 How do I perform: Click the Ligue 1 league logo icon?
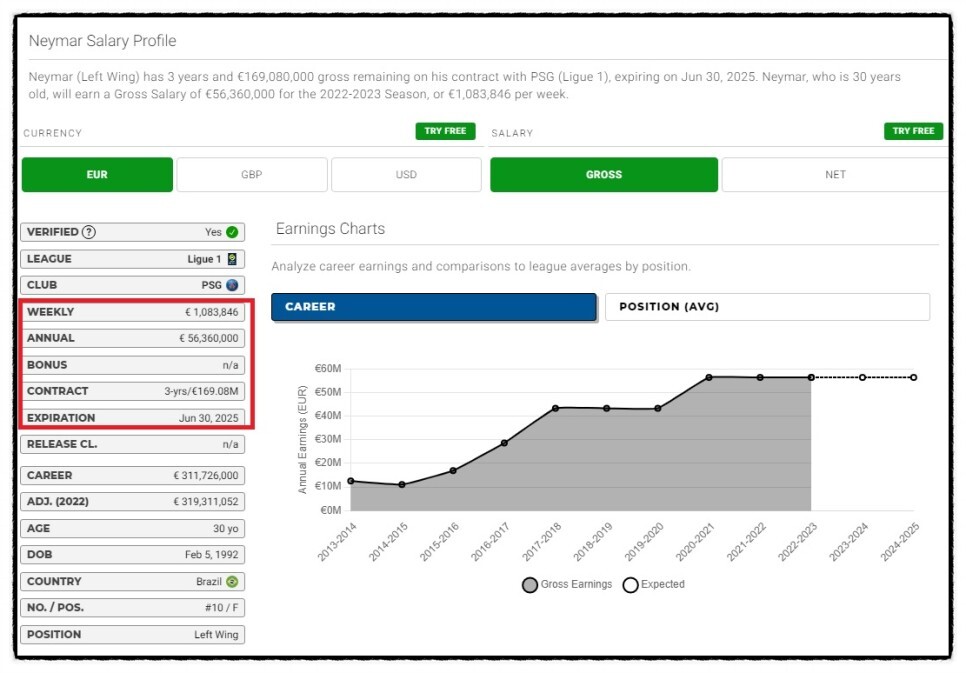pyautogui.click(x=232, y=259)
